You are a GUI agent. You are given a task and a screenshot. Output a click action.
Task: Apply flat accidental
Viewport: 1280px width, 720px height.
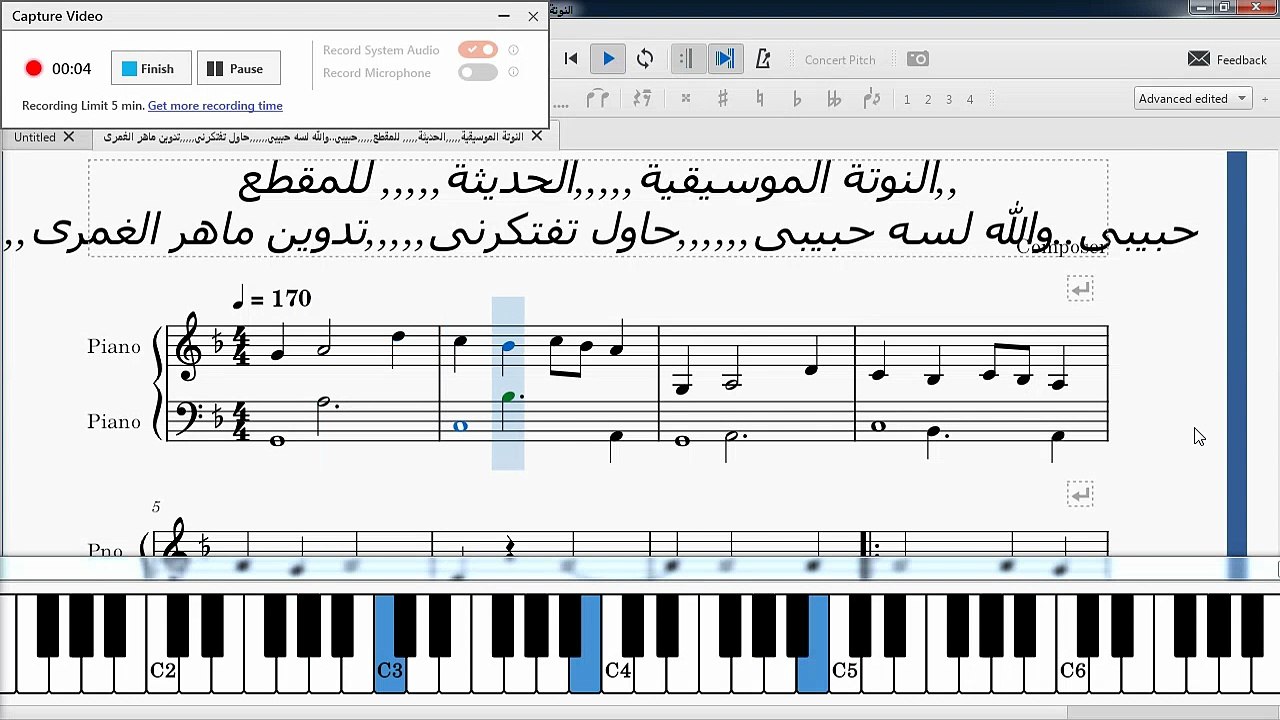(x=797, y=99)
